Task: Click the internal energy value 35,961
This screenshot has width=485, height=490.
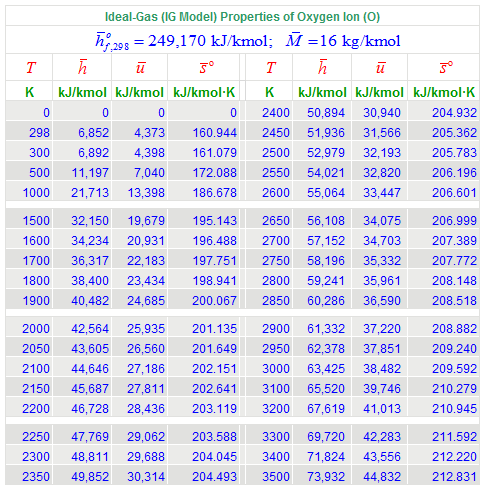Action: 382,281
